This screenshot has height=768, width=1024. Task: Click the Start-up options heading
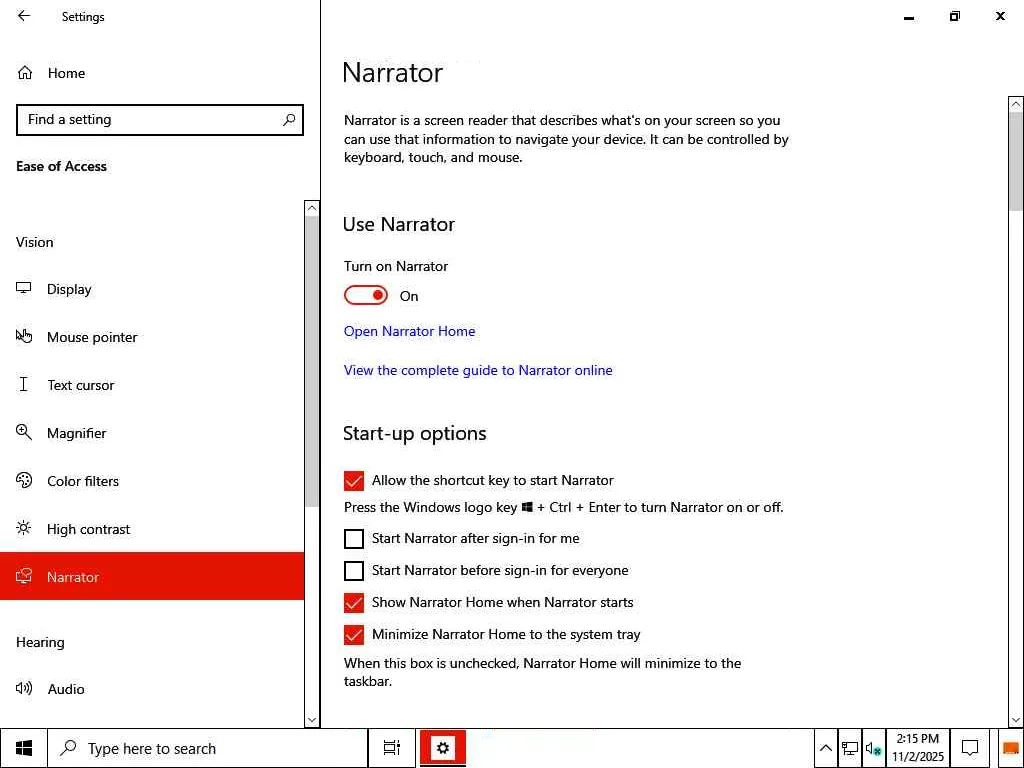point(415,434)
